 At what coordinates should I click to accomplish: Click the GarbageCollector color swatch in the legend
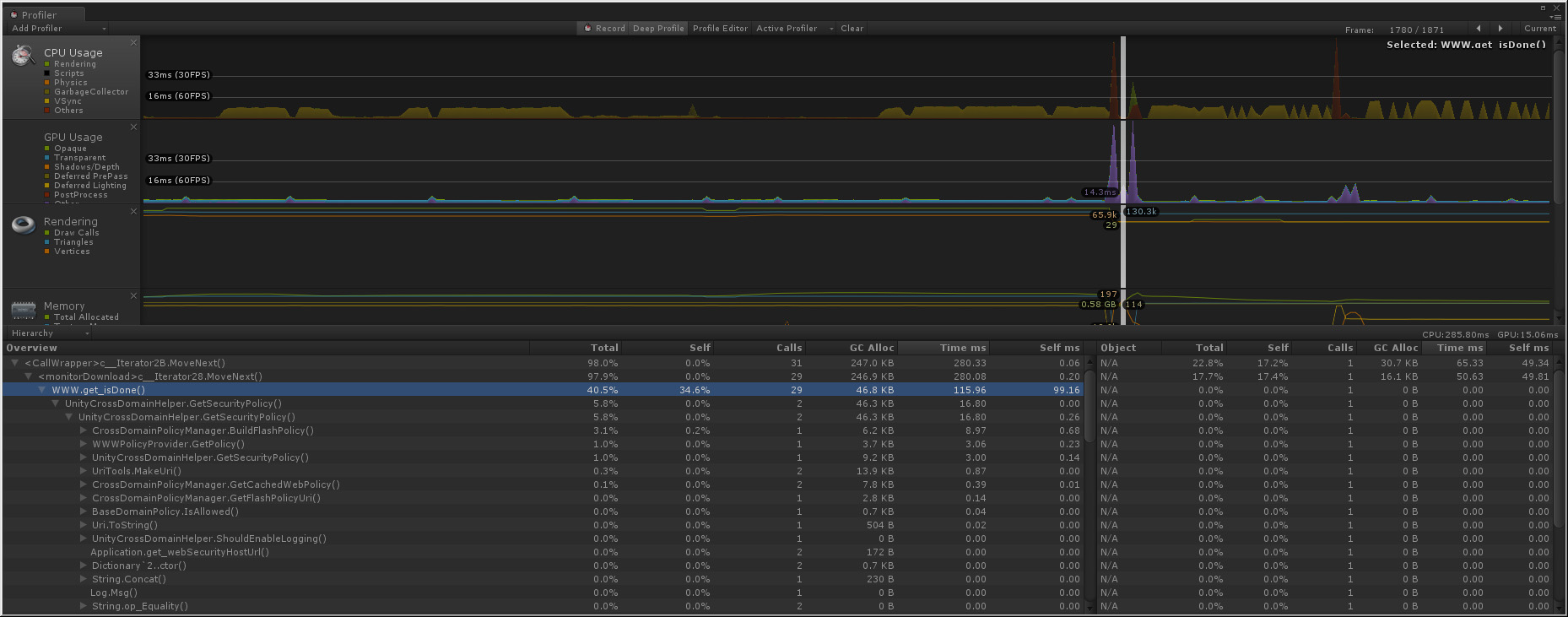click(x=47, y=92)
